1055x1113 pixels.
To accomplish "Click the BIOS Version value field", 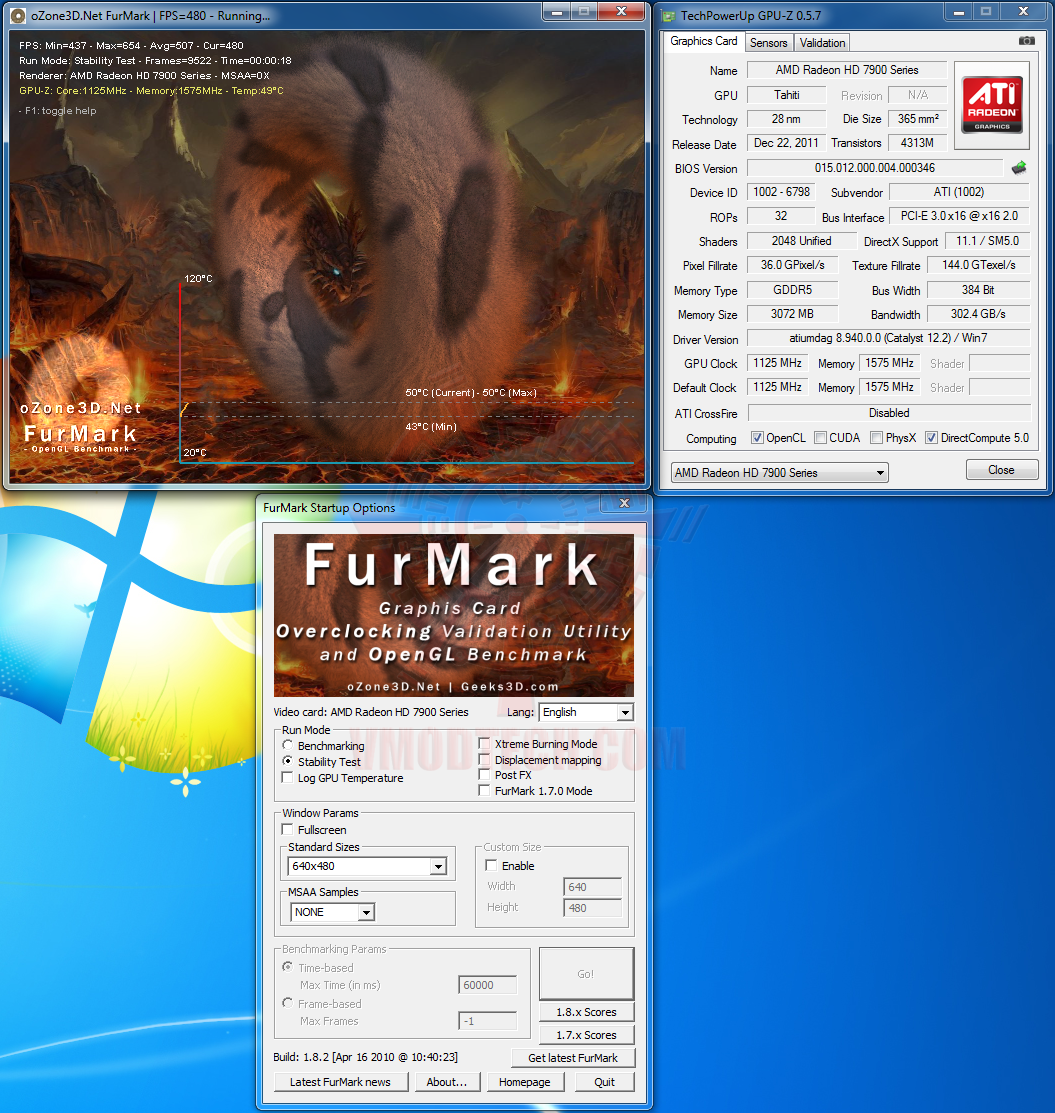I will pyautogui.click(x=875, y=168).
